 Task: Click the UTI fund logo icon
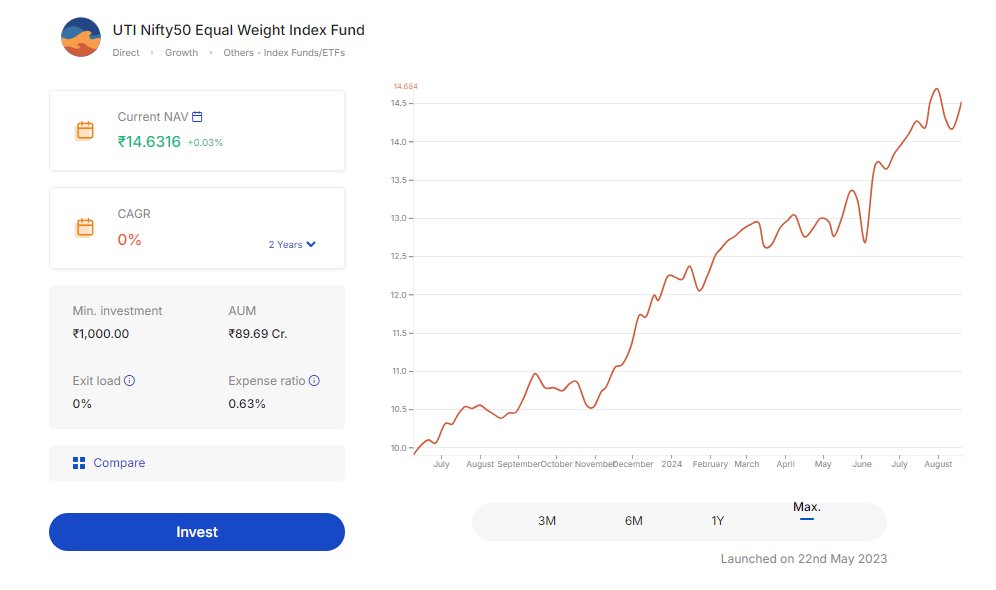pos(81,37)
